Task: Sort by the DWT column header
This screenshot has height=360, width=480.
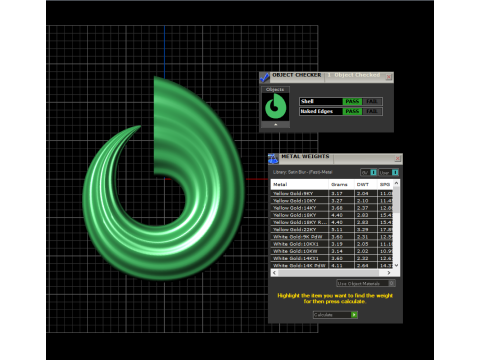Action: [365, 184]
